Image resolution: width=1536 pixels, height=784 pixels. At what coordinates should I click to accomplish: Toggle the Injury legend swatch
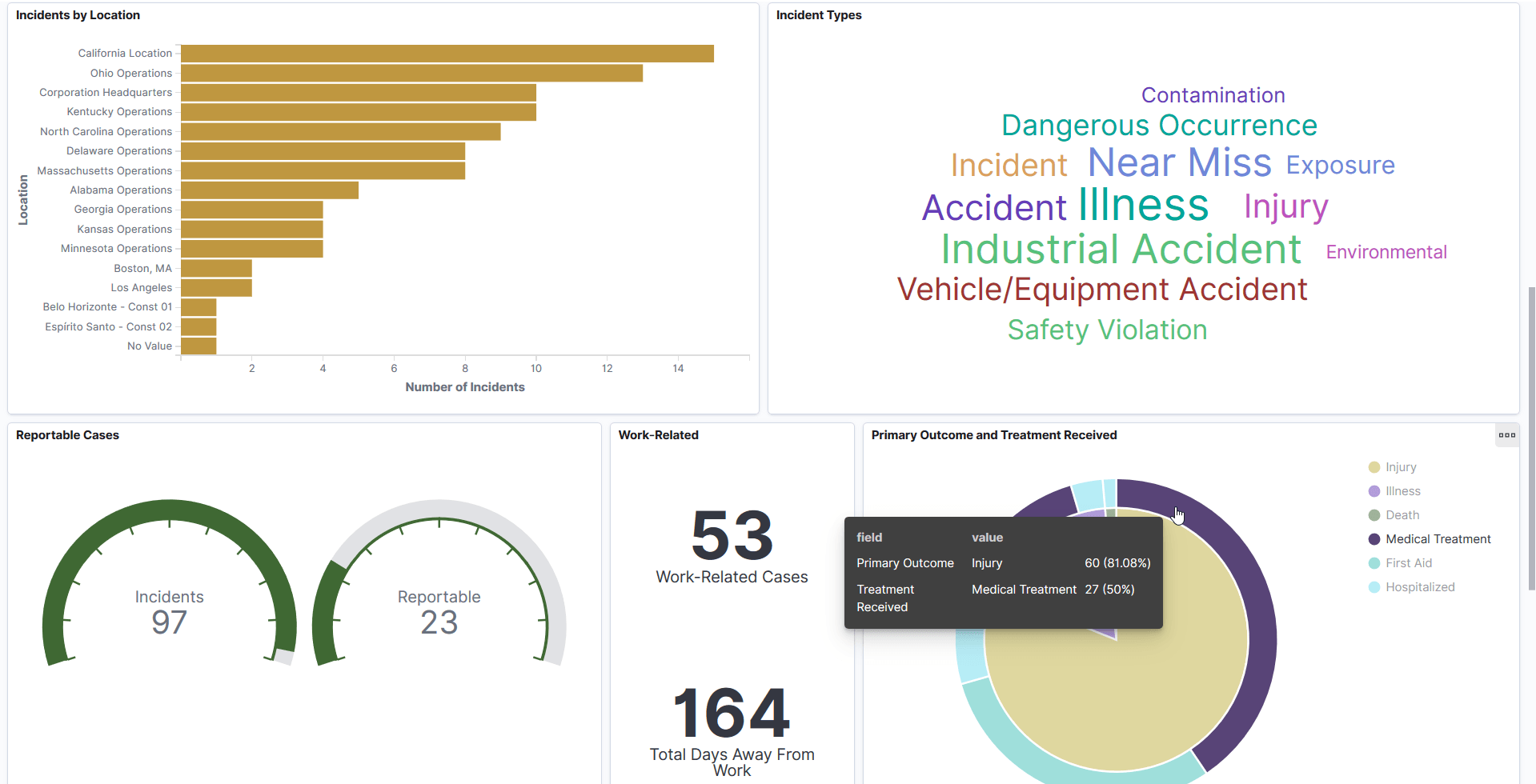point(1374,466)
